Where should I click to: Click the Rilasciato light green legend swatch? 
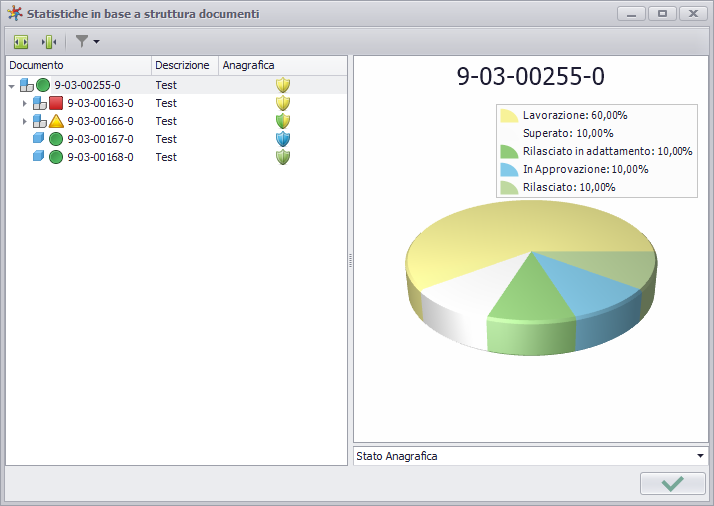509,188
